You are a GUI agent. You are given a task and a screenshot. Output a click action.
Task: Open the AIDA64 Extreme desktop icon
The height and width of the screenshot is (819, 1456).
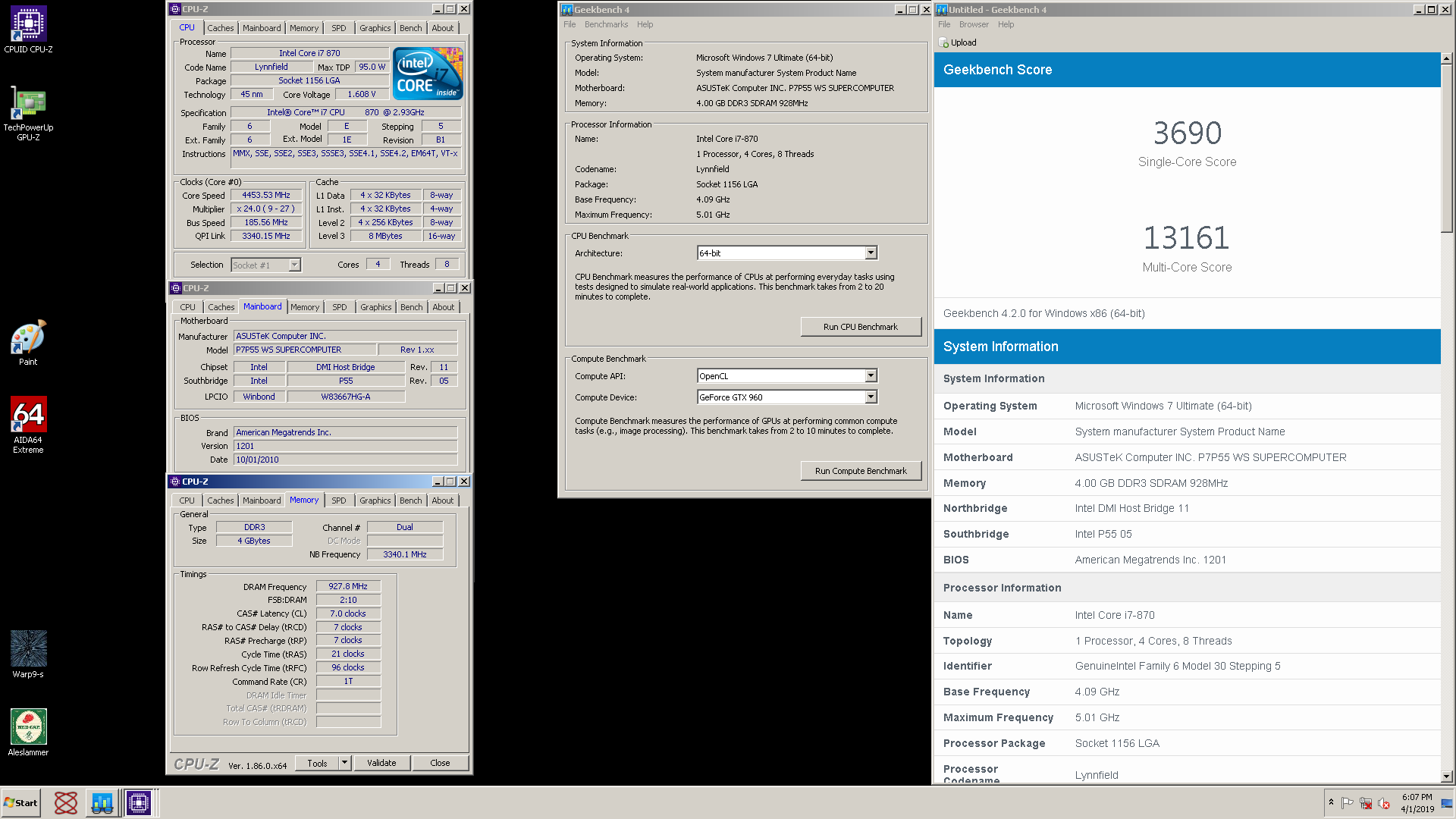pyautogui.click(x=28, y=425)
